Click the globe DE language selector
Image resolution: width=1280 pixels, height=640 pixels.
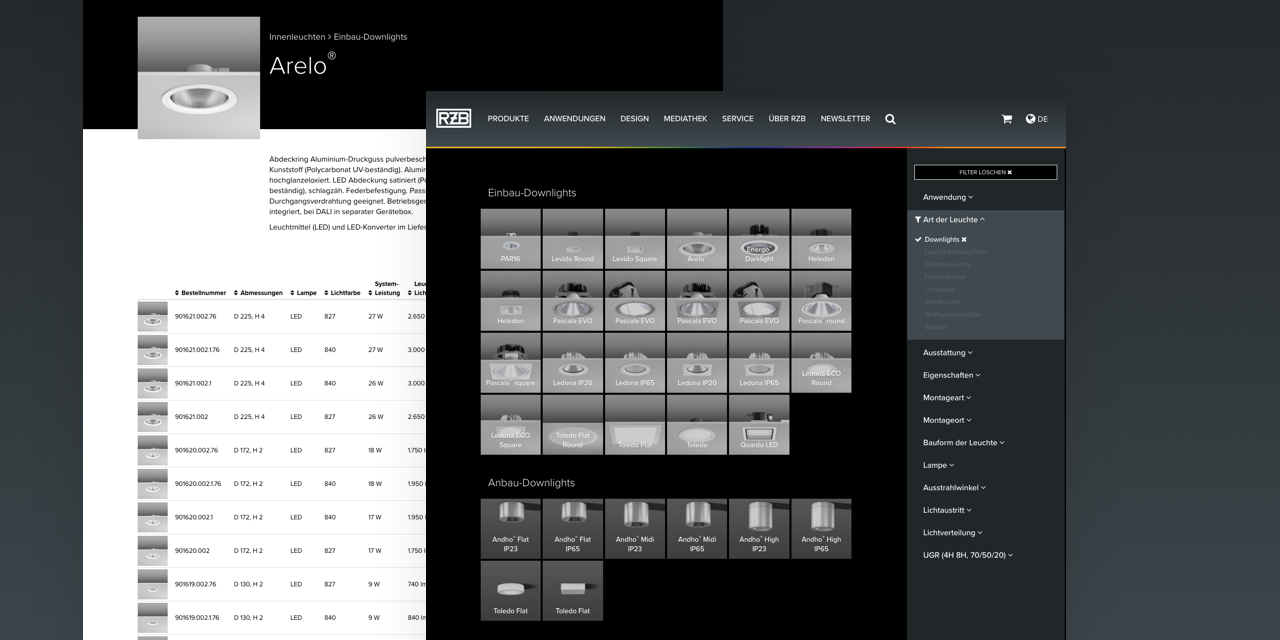pos(1037,119)
